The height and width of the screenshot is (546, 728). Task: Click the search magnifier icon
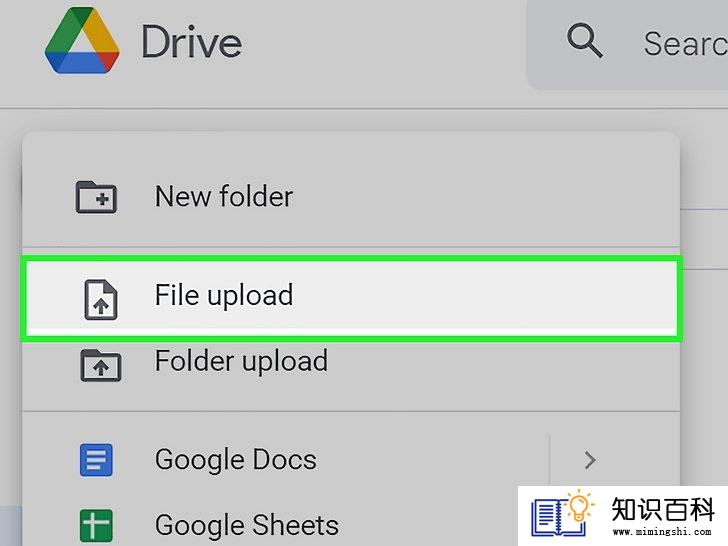585,41
